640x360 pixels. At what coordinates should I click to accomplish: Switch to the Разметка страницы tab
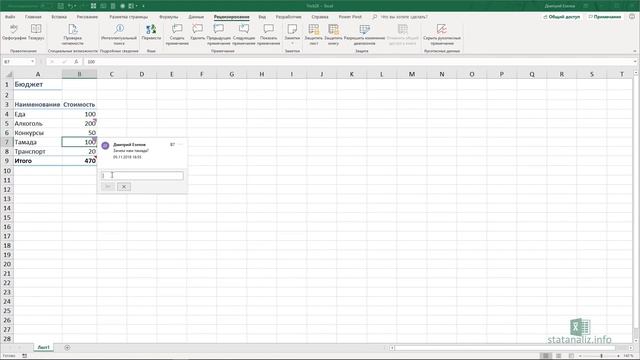pyautogui.click(x=129, y=17)
